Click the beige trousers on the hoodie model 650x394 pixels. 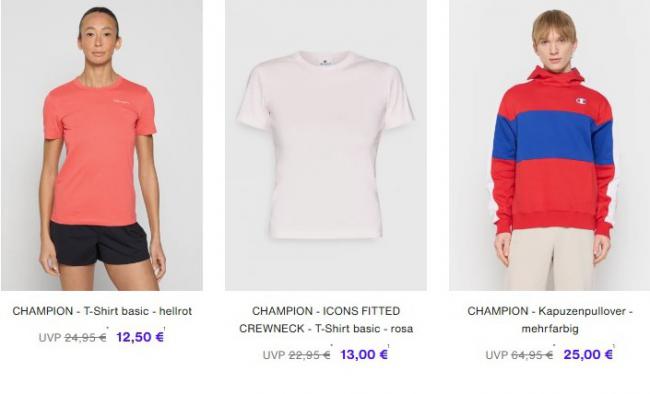[x=548, y=259]
